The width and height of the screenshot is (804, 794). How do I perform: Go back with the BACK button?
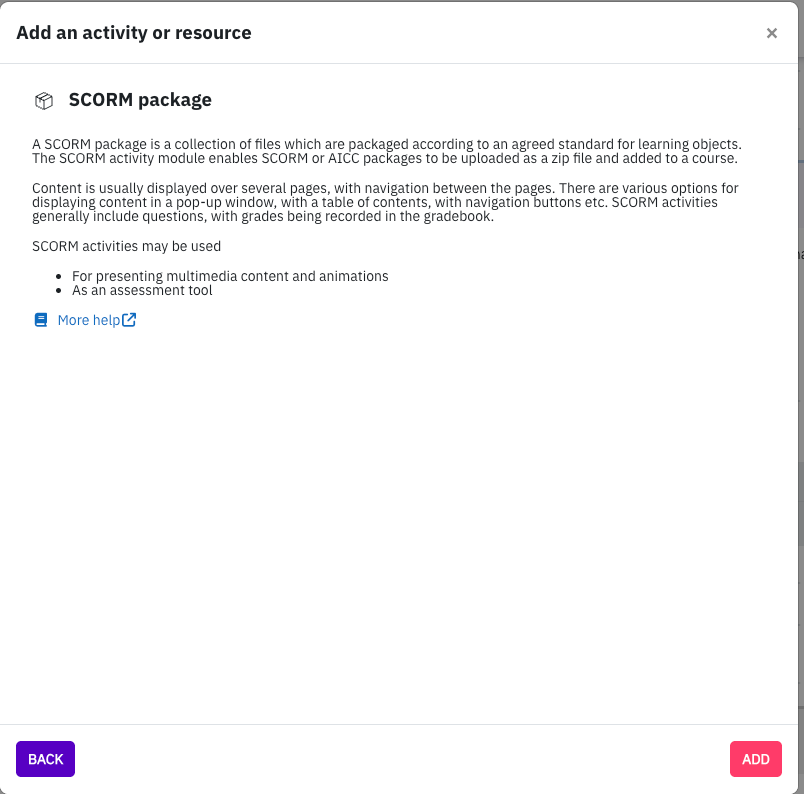pyautogui.click(x=45, y=759)
